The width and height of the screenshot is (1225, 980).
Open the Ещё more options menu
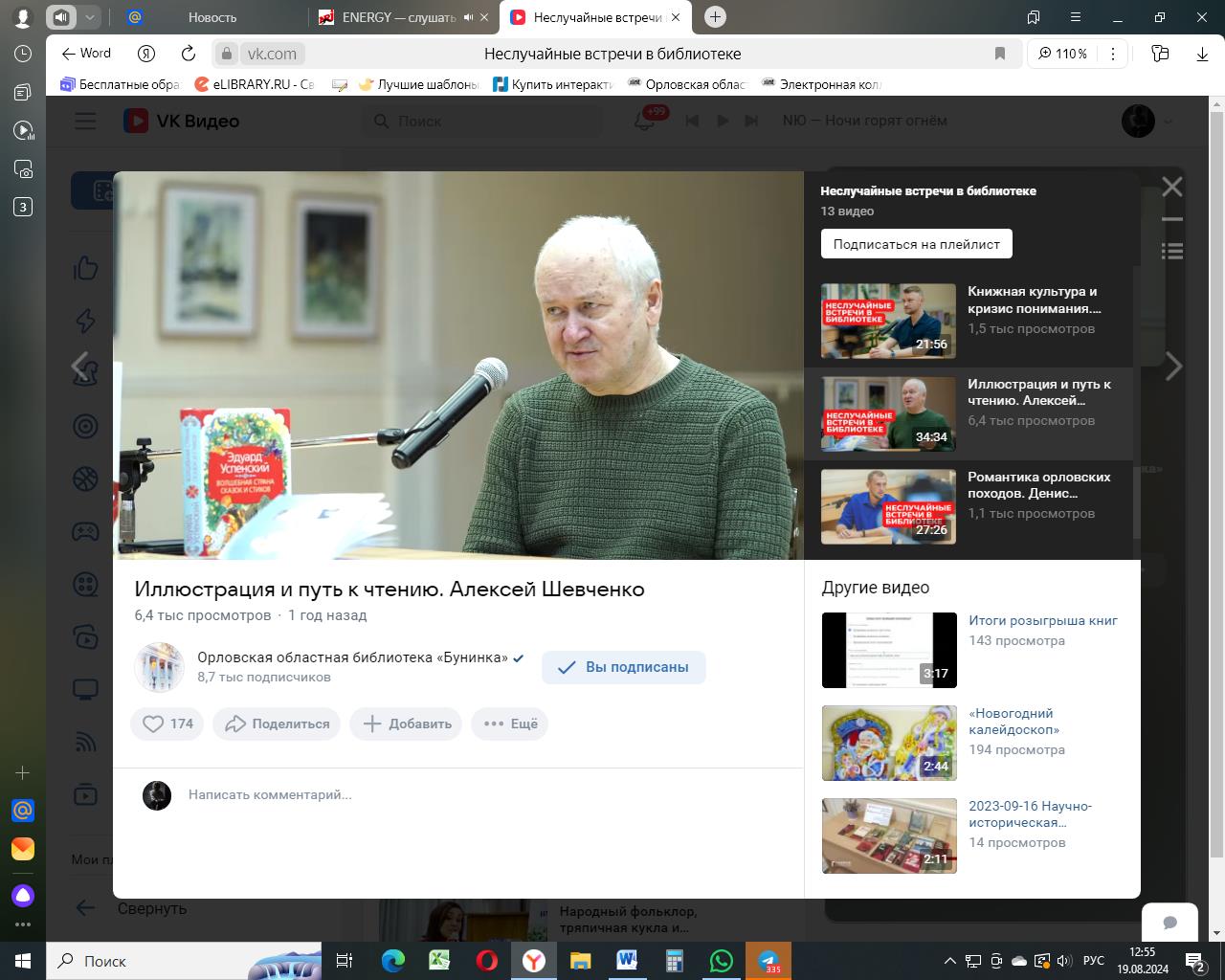510,724
